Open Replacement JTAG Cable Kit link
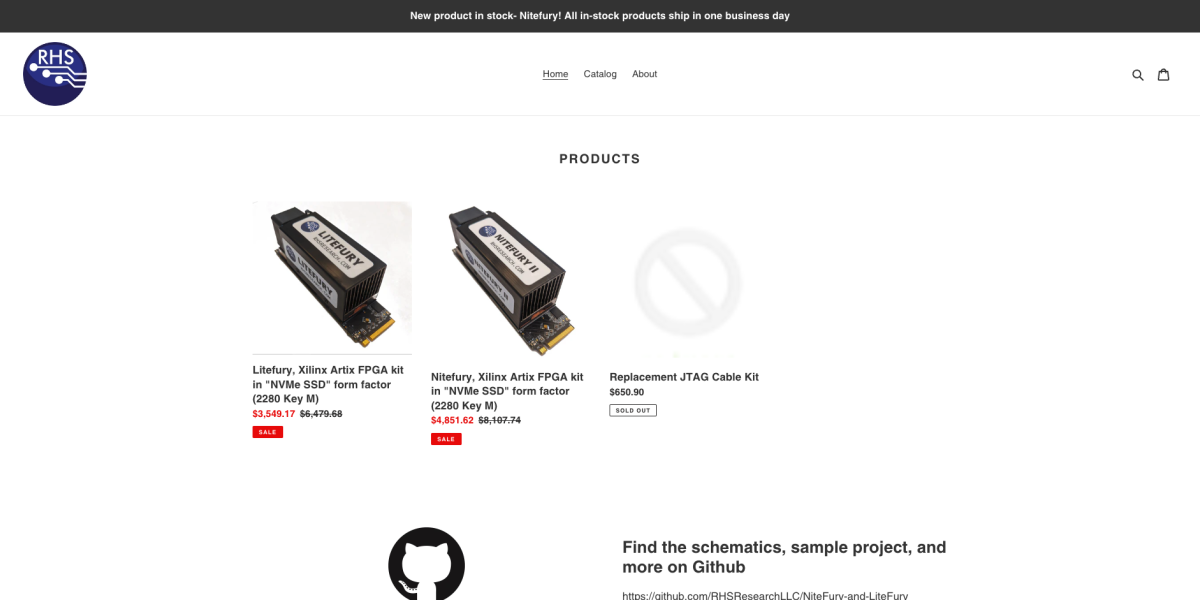 [684, 377]
